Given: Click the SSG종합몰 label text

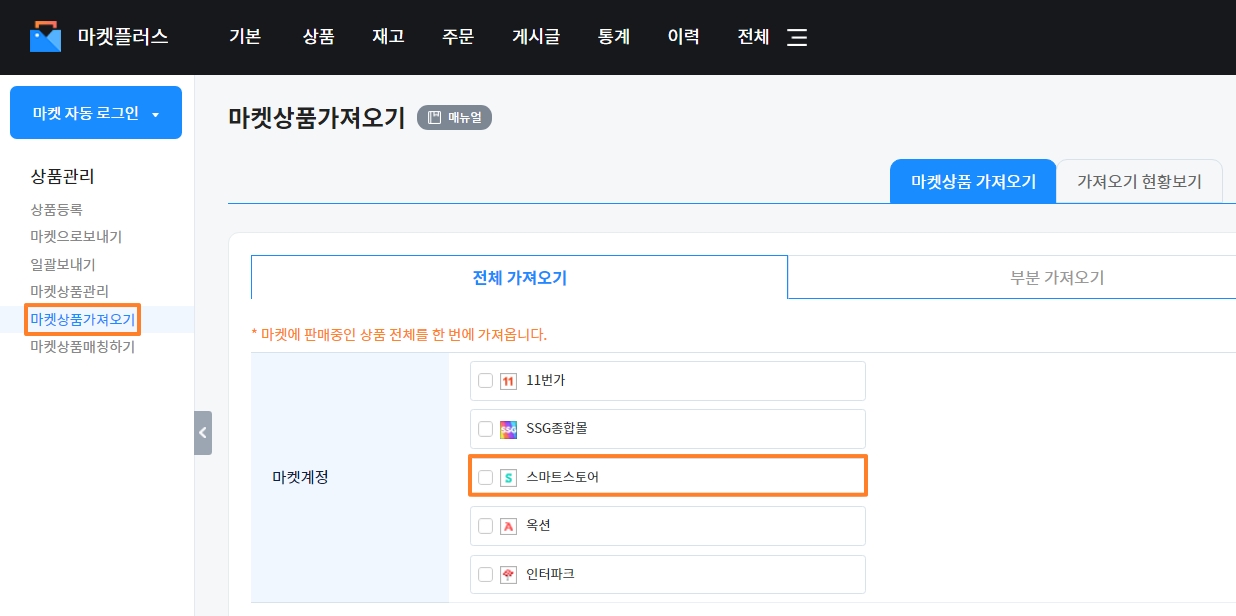Looking at the screenshot, I should click(x=557, y=429).
